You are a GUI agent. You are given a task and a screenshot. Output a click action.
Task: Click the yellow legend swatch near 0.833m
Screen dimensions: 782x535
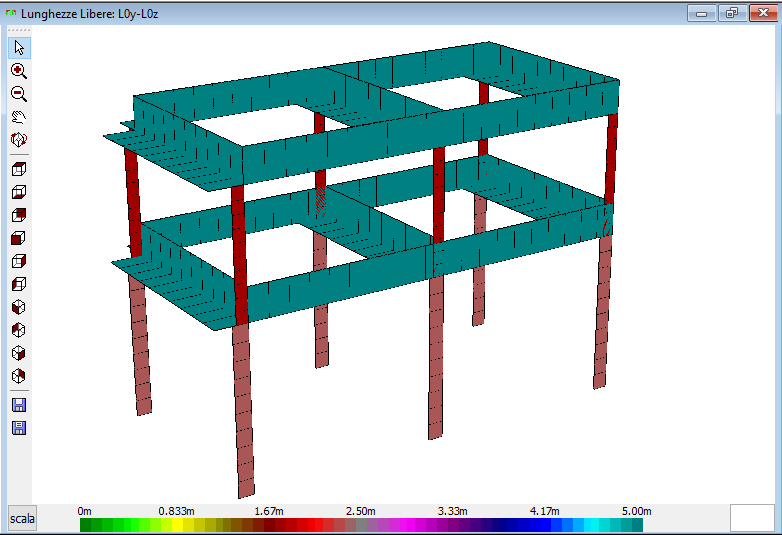pyautogui.click(x=177, y=525)
